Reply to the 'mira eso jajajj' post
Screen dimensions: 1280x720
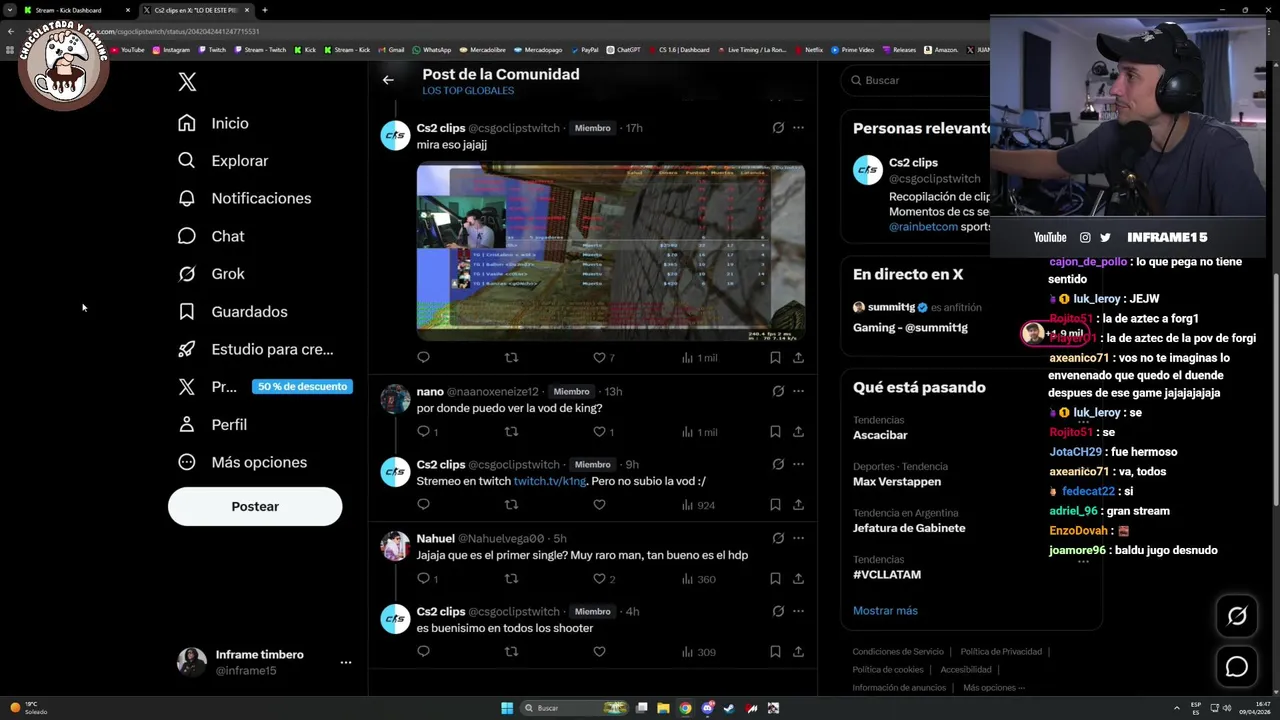pos(423,357)
